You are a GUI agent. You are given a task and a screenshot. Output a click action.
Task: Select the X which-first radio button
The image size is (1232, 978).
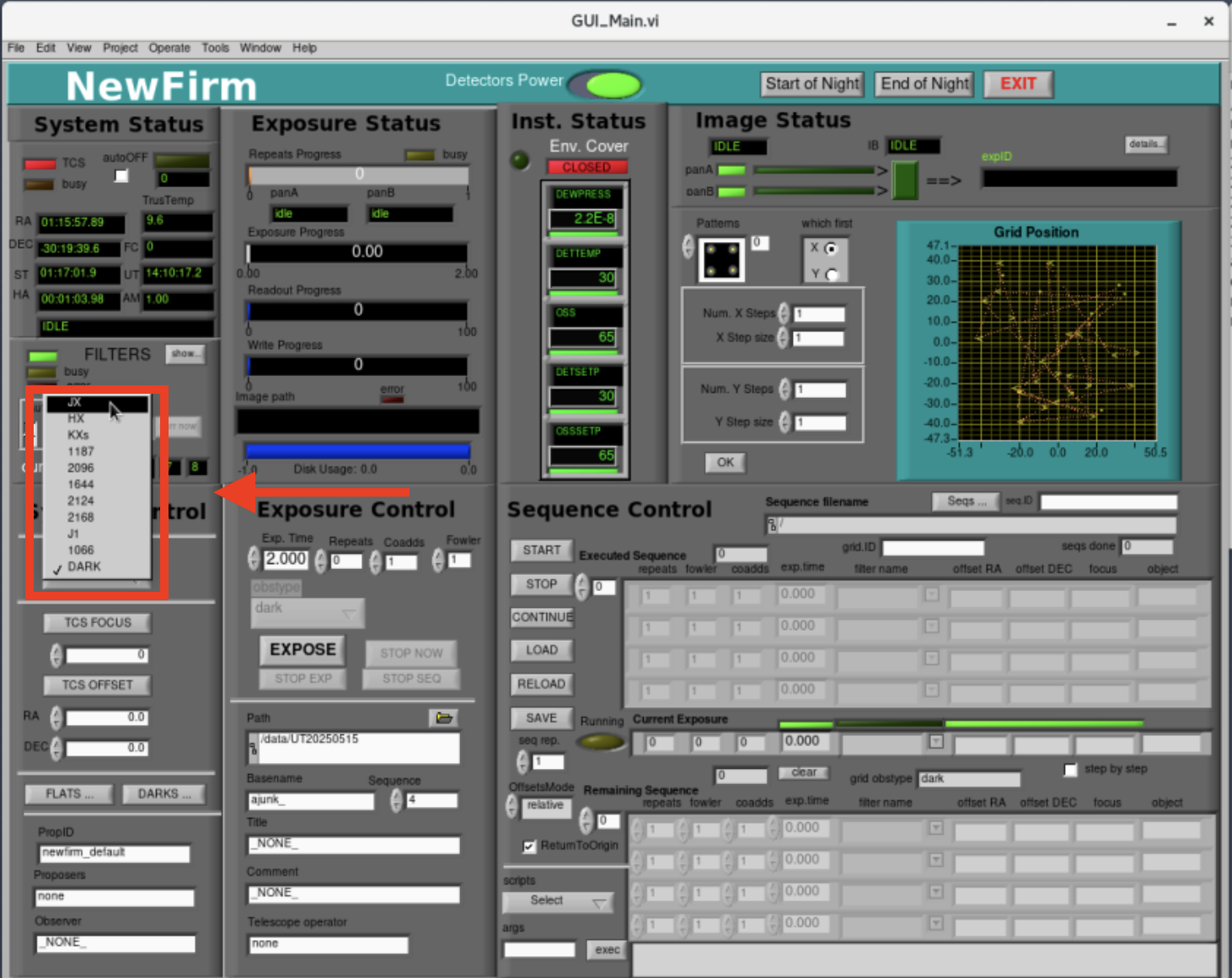coord(832,249)
